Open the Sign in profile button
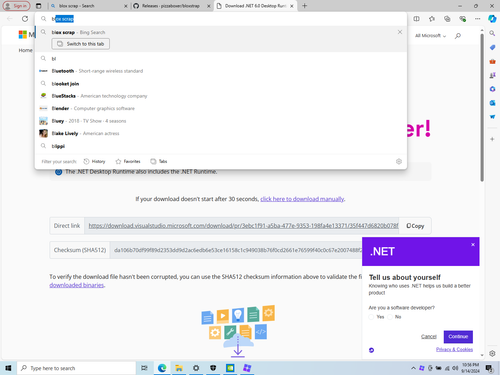Image resolution: width=500 pixels, height=375 pixels. [x=16, y=6]
